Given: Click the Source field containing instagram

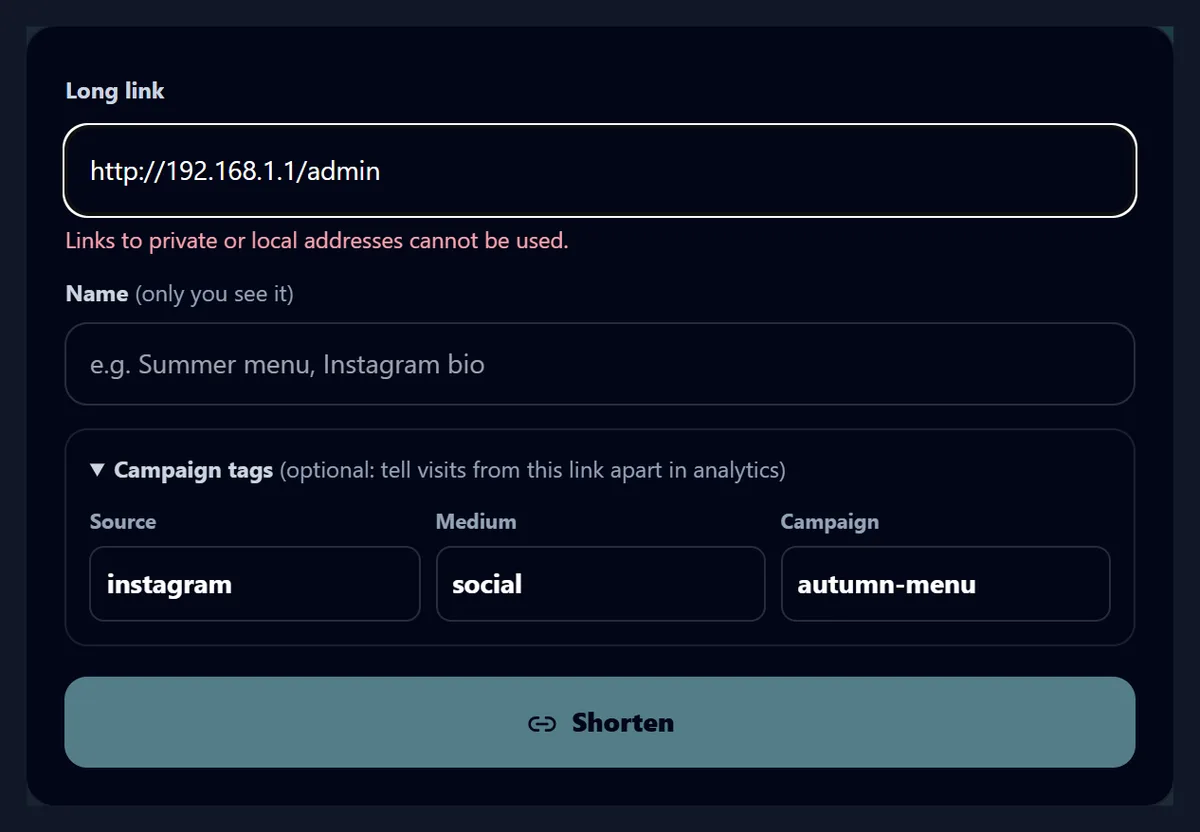Looking at the screenshot, I should coord(255,584).
